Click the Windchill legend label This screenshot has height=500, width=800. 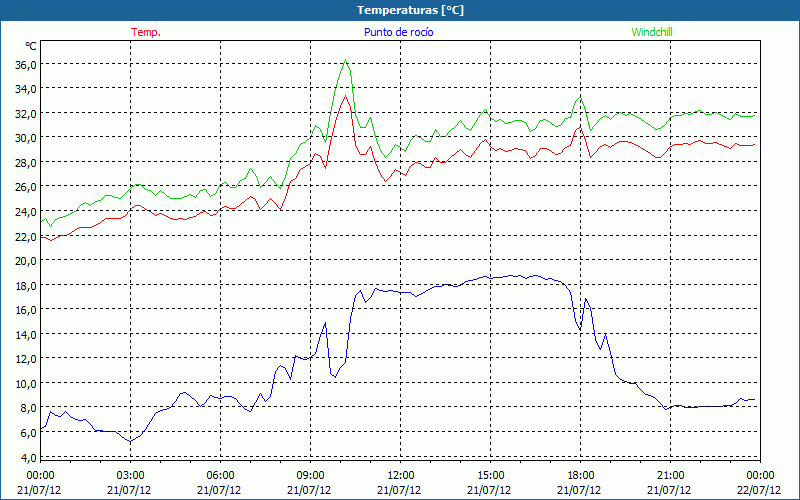pyautogui.click(x=652, y=32)
